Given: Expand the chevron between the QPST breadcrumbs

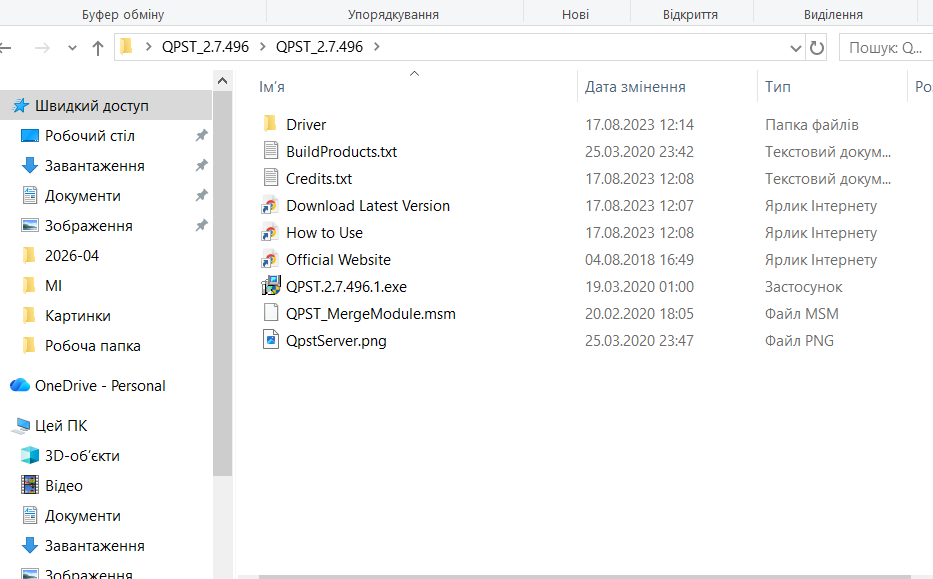Looking at the screenshot, I should click(262, 46).
